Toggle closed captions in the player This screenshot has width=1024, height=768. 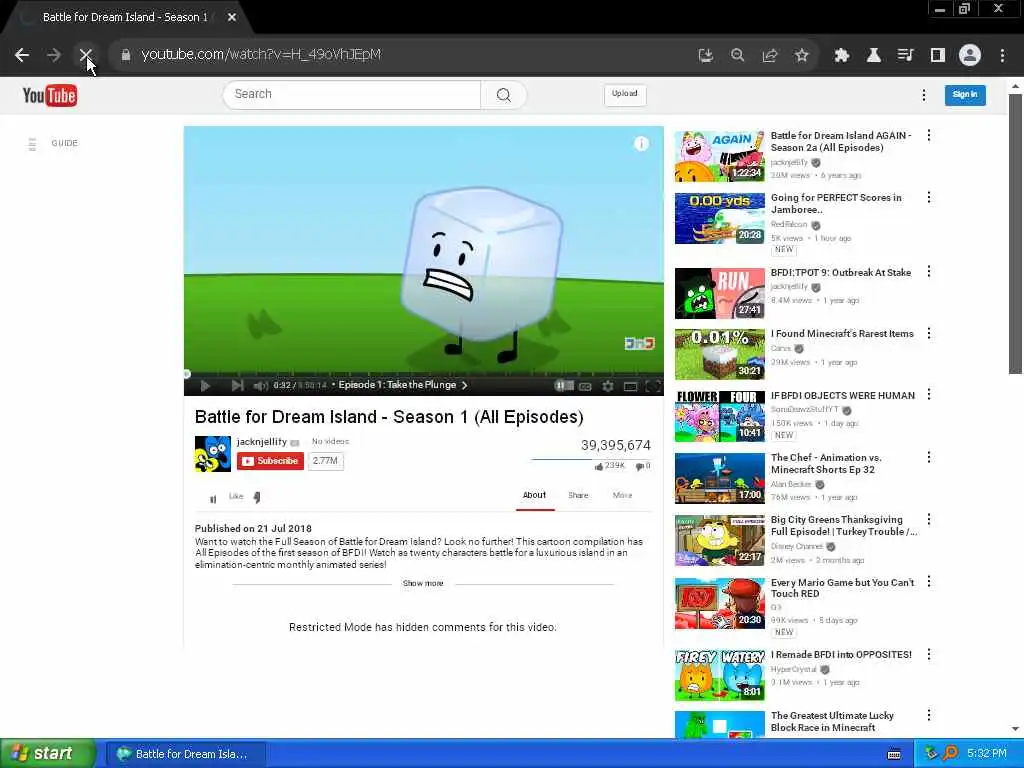coord(586,387)
